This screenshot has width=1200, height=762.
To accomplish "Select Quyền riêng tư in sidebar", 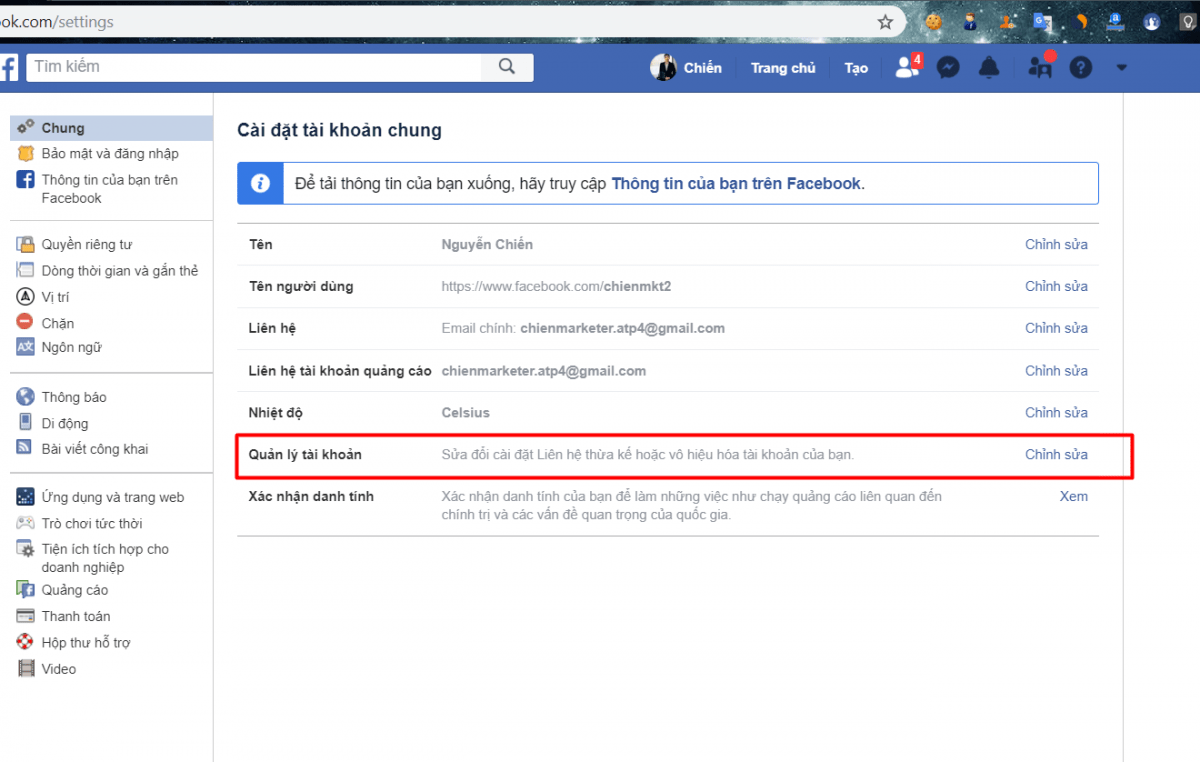I will 86,245.
